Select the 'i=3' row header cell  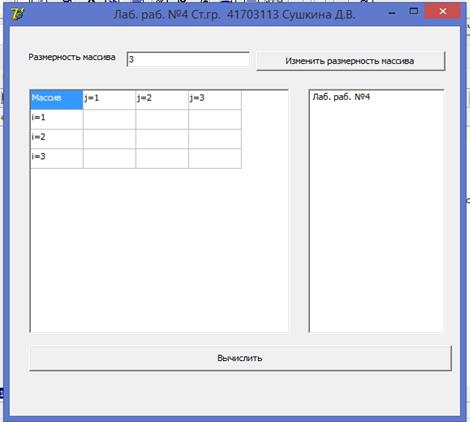(56, 158)
